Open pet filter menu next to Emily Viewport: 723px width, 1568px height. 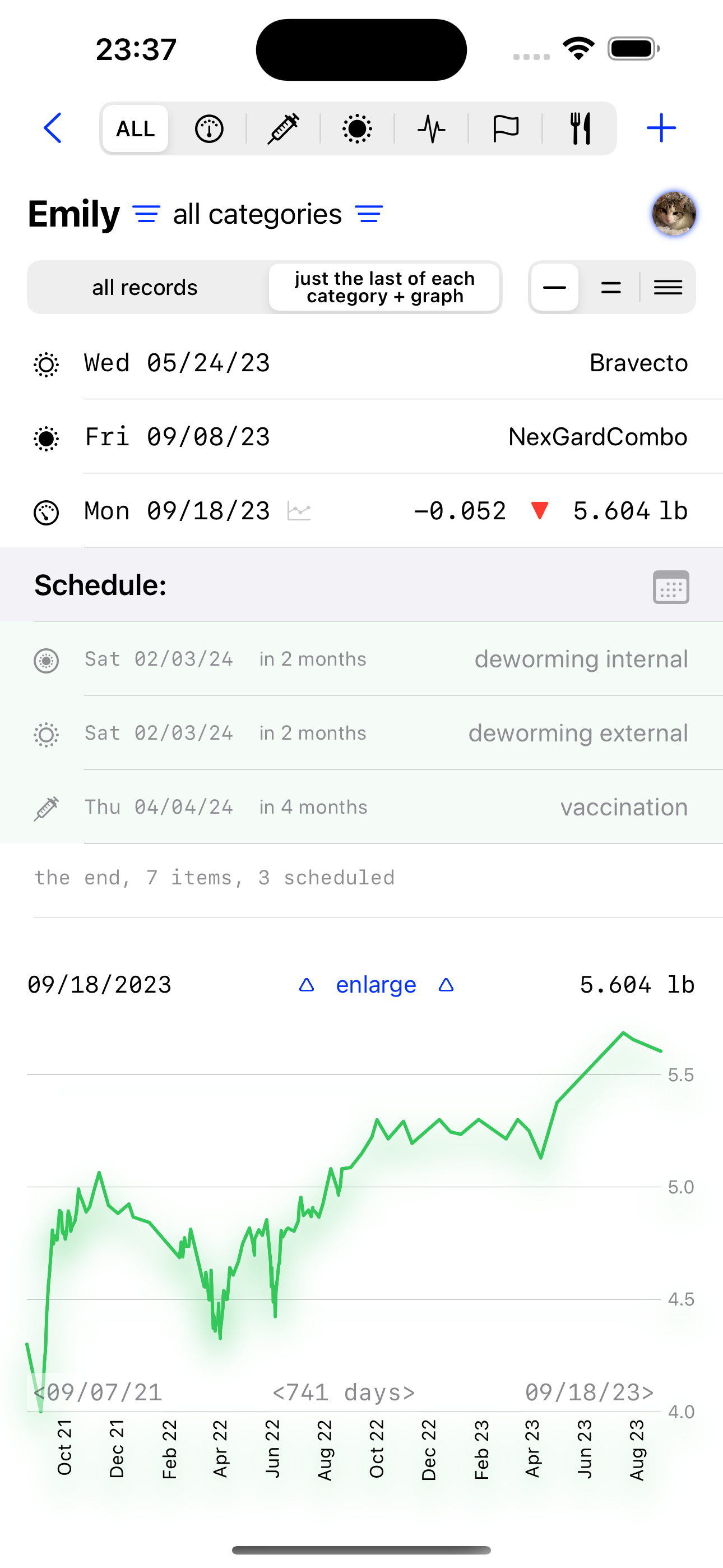[147, 214]
